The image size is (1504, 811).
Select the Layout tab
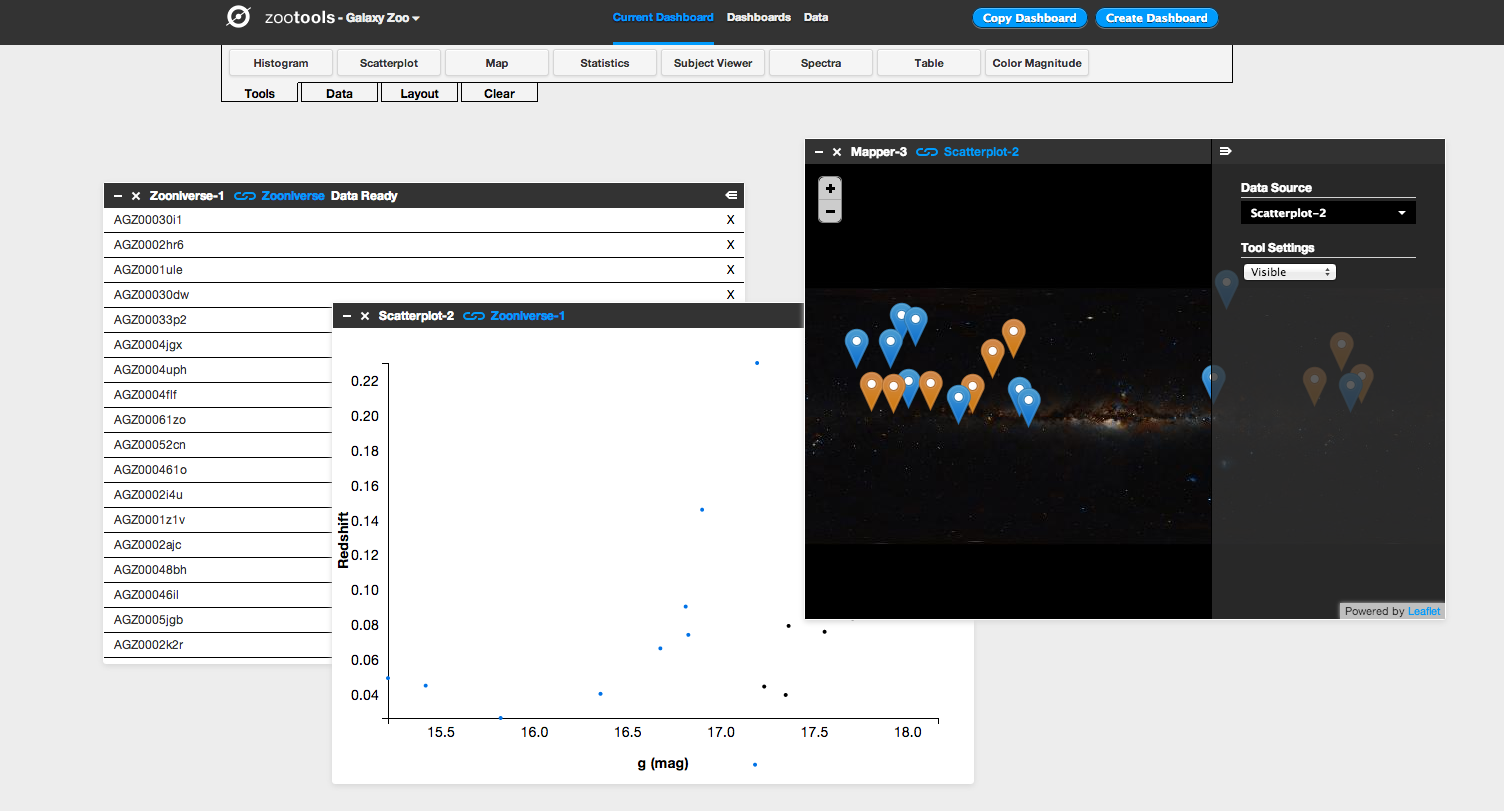[x=420, y=93]
